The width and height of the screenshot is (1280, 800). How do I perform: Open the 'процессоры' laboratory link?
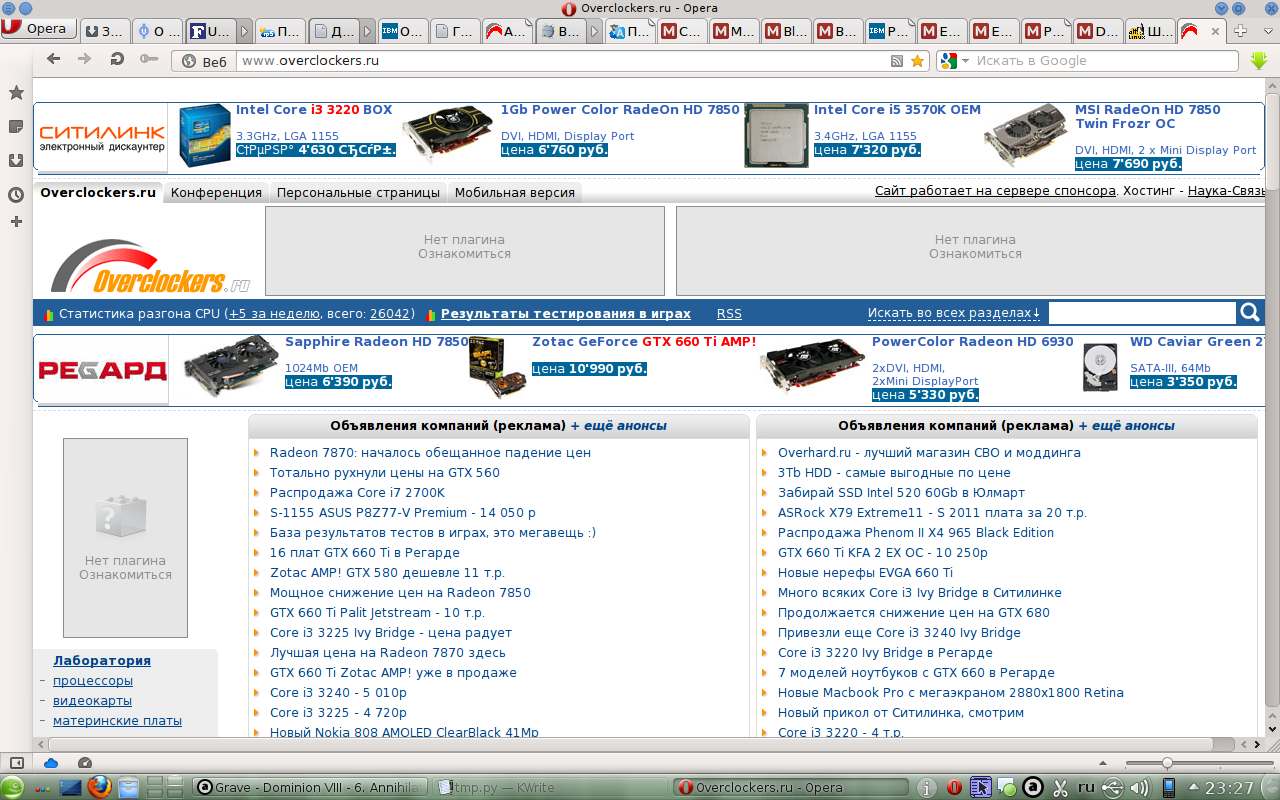(x=93, y=680)
